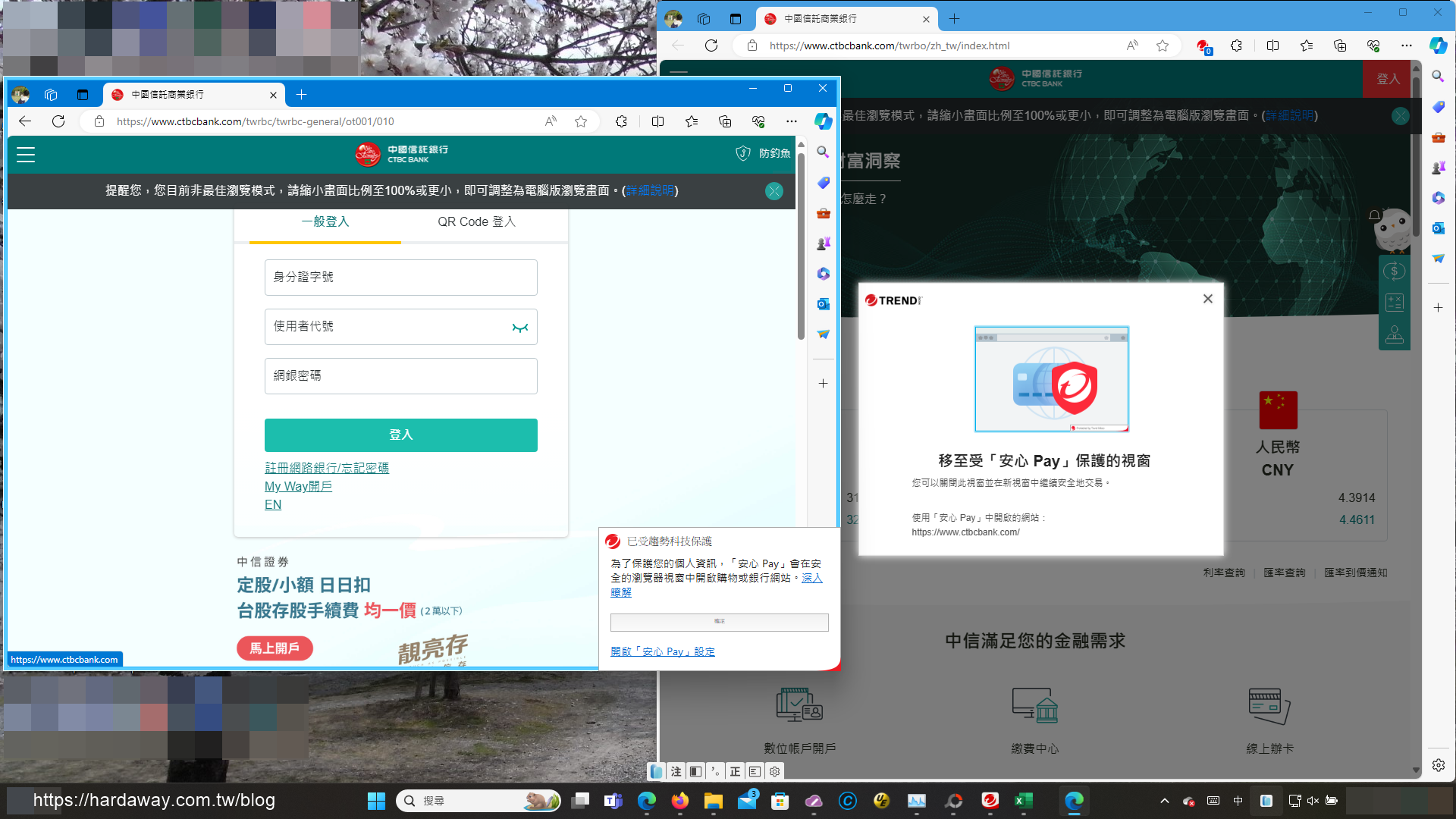Focus the 身分證字號 input field
The image size is (1456, 819).
[400, 278]
